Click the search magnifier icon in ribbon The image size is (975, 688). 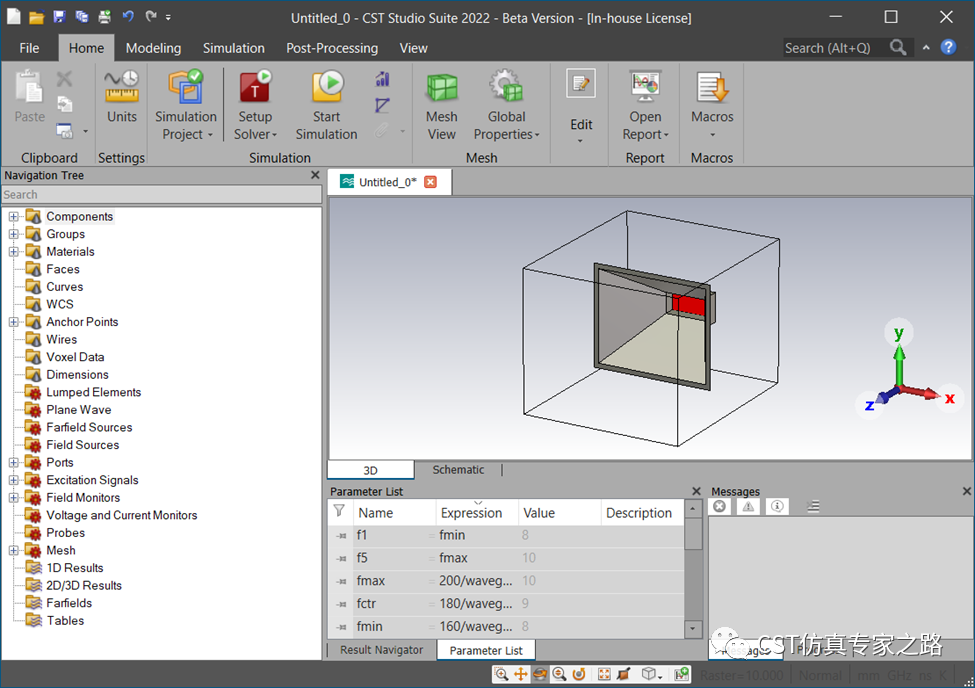[898, 47]
